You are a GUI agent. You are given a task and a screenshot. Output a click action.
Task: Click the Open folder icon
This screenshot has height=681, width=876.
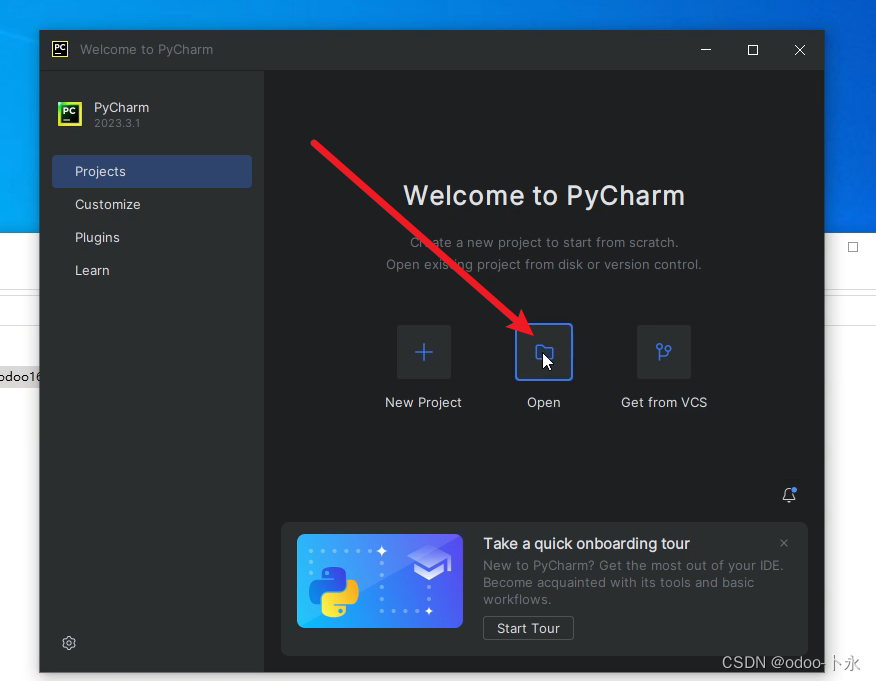pyautogui.click(x=544, y=352)
